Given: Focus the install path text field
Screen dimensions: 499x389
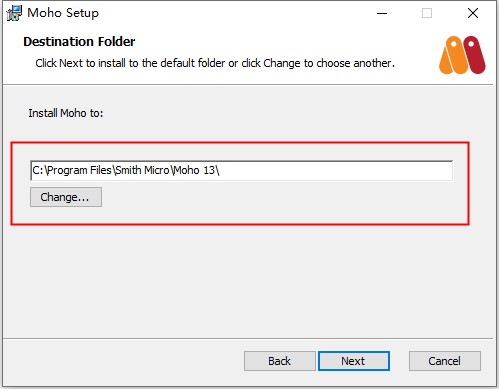Looking at the screenshot, I should [241, 171].
